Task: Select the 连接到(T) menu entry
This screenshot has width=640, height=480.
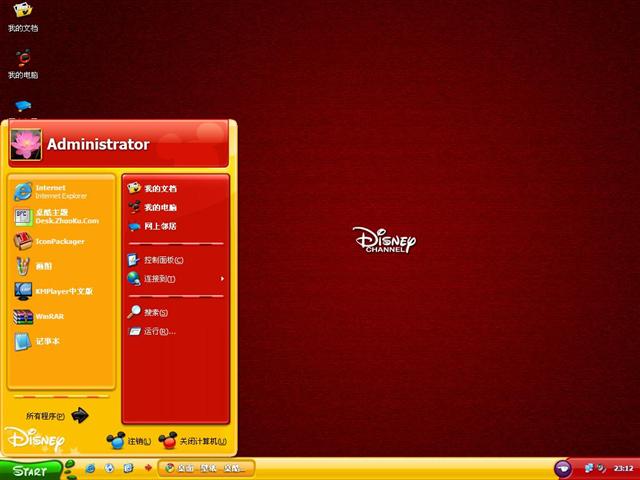Action: tap(176, 279)
